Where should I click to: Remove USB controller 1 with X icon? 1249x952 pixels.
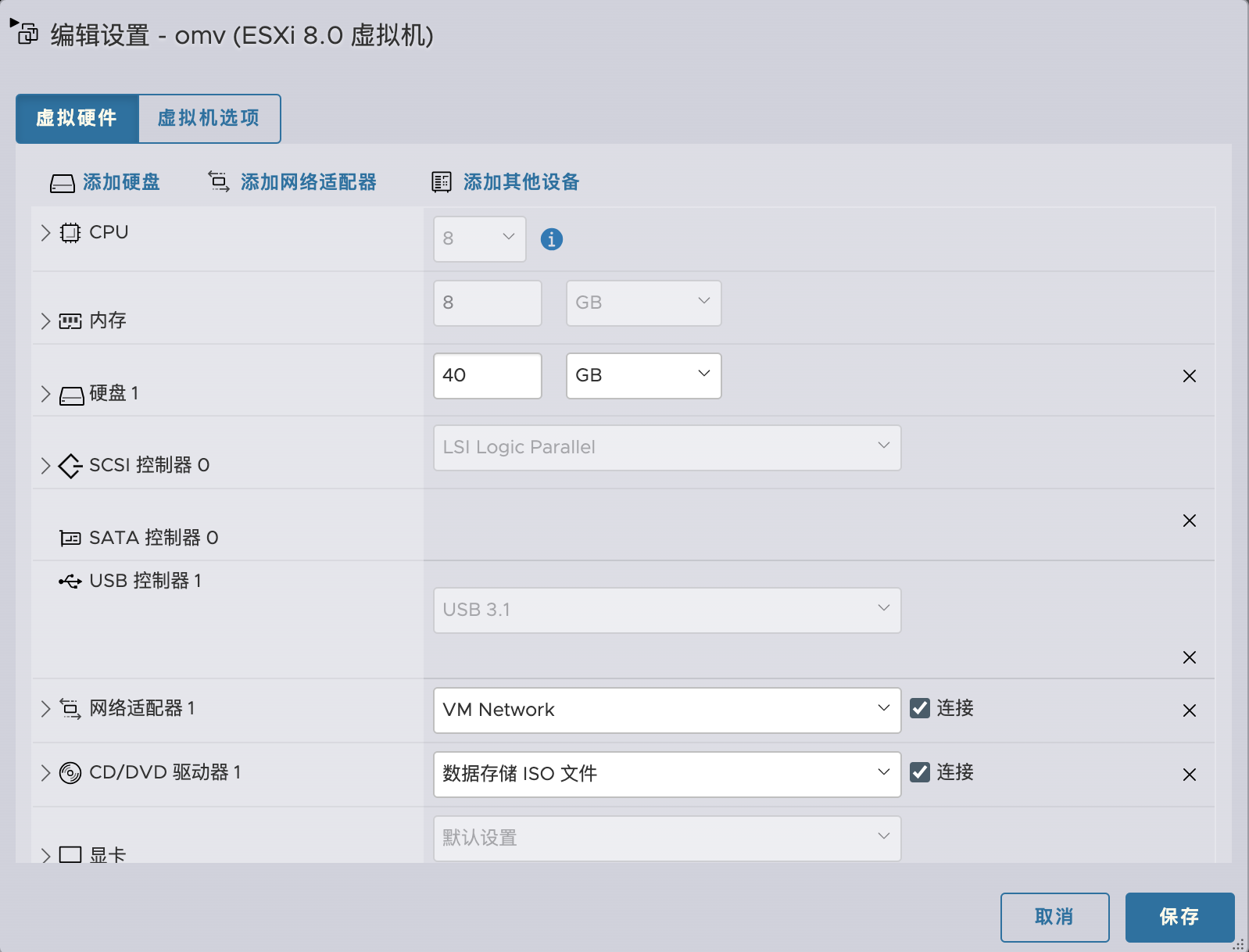tap(1189, 657)
